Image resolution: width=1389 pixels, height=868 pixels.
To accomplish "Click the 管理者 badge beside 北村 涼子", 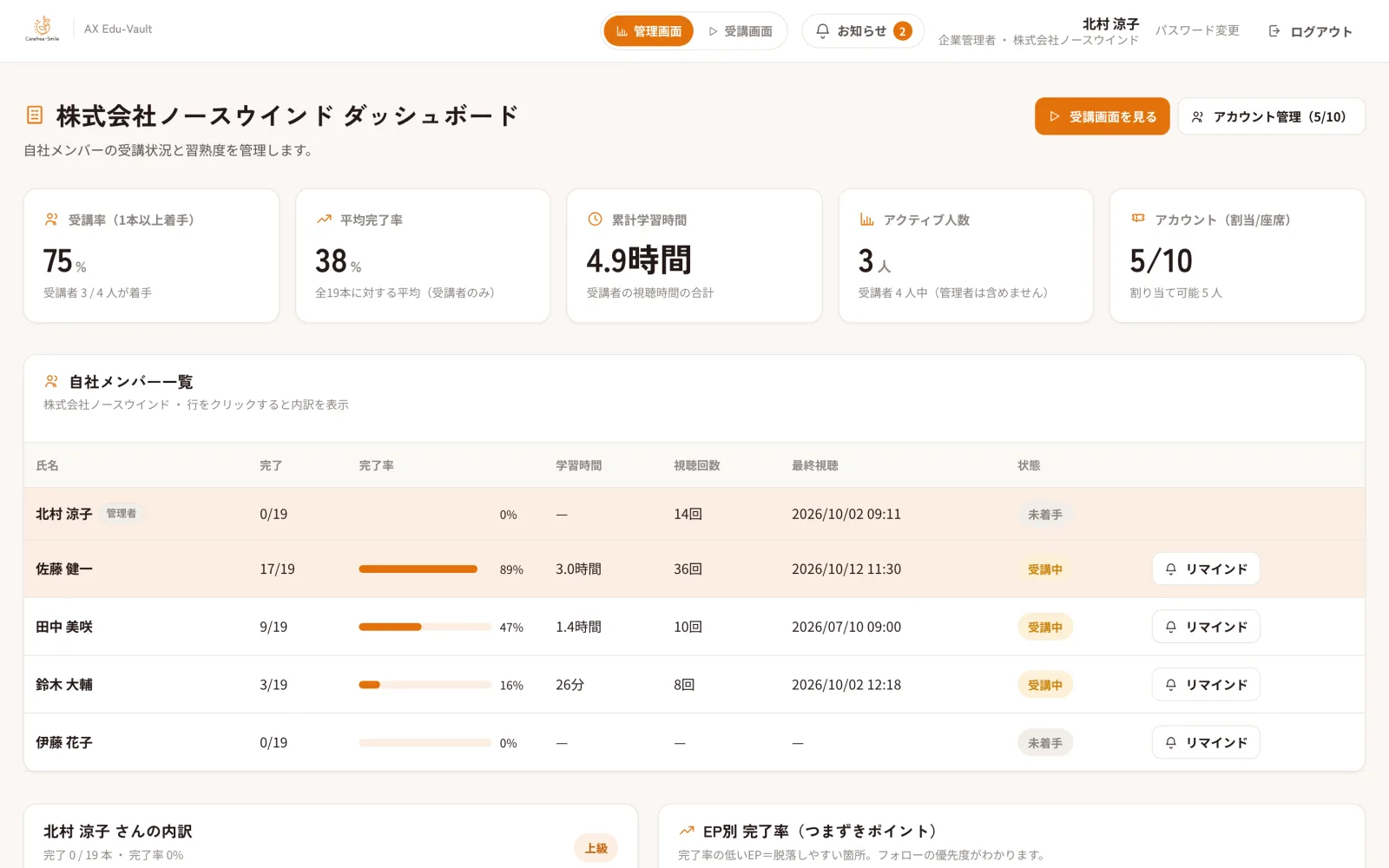I will [x=122, y=514].
